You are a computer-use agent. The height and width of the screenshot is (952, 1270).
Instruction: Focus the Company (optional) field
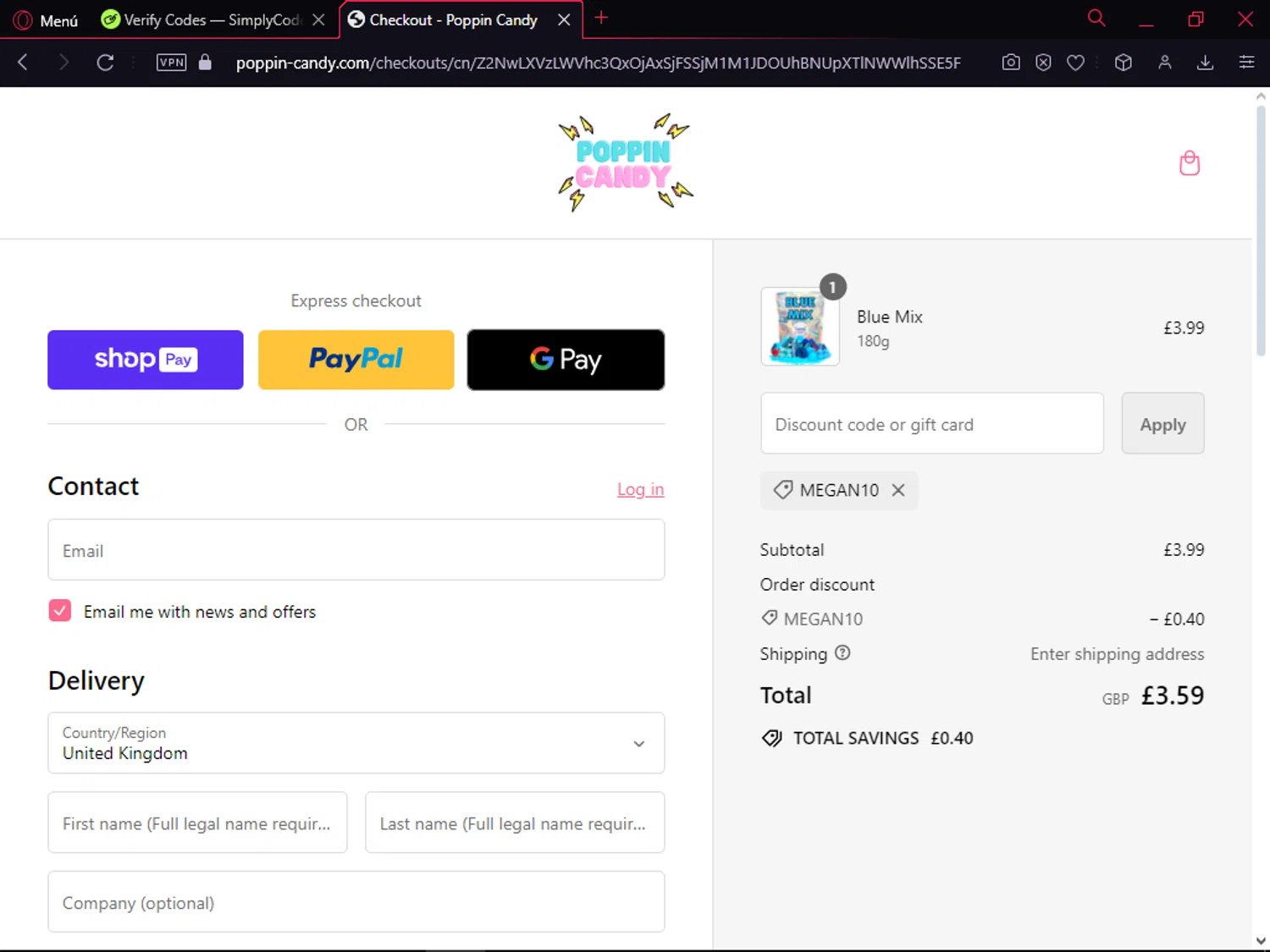tap(356, 902)
